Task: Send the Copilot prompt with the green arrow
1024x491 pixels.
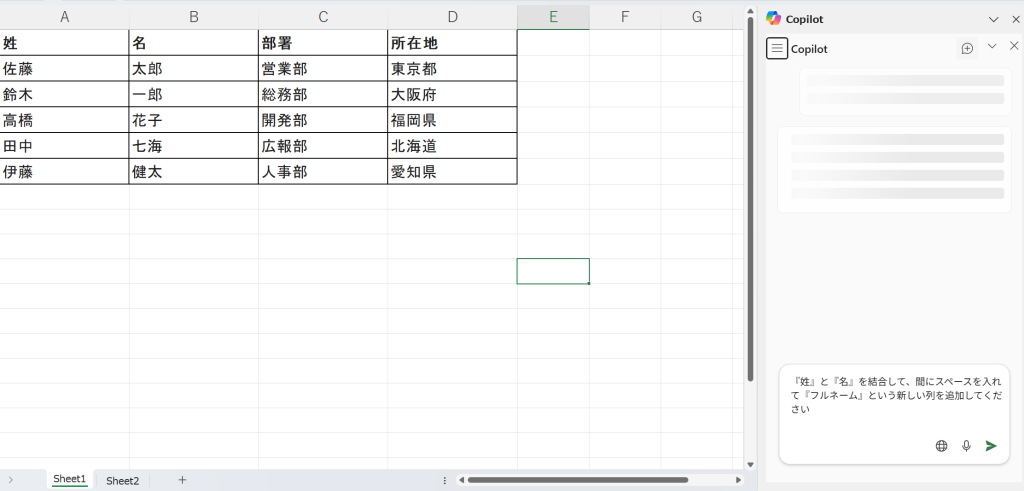Action: [991, 446]
